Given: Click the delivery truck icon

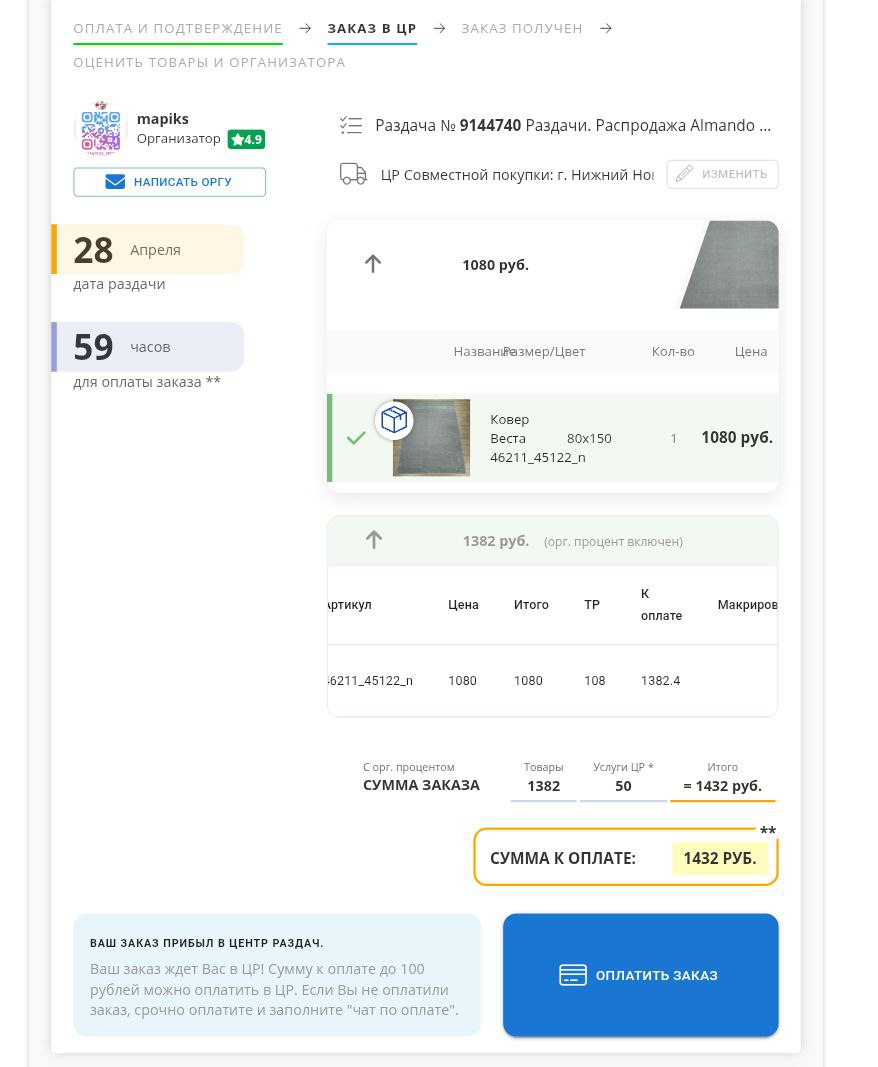Looking at the screenshot, I should tap(353, 174).
